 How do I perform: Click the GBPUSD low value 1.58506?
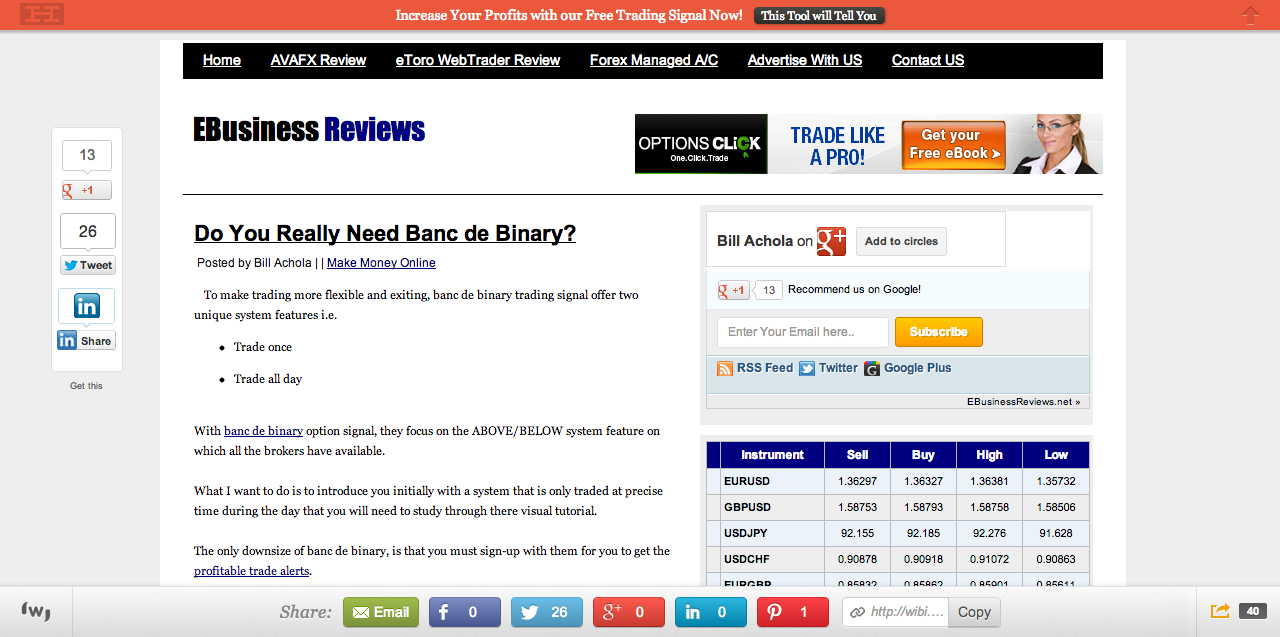pos(1056,508)
